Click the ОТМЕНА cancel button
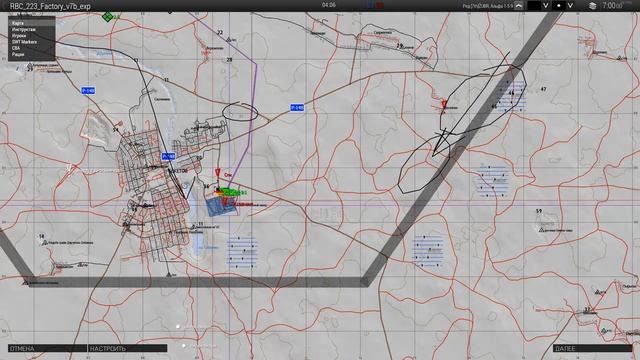Viewport: 640px width, 360px height. [47, 348]
